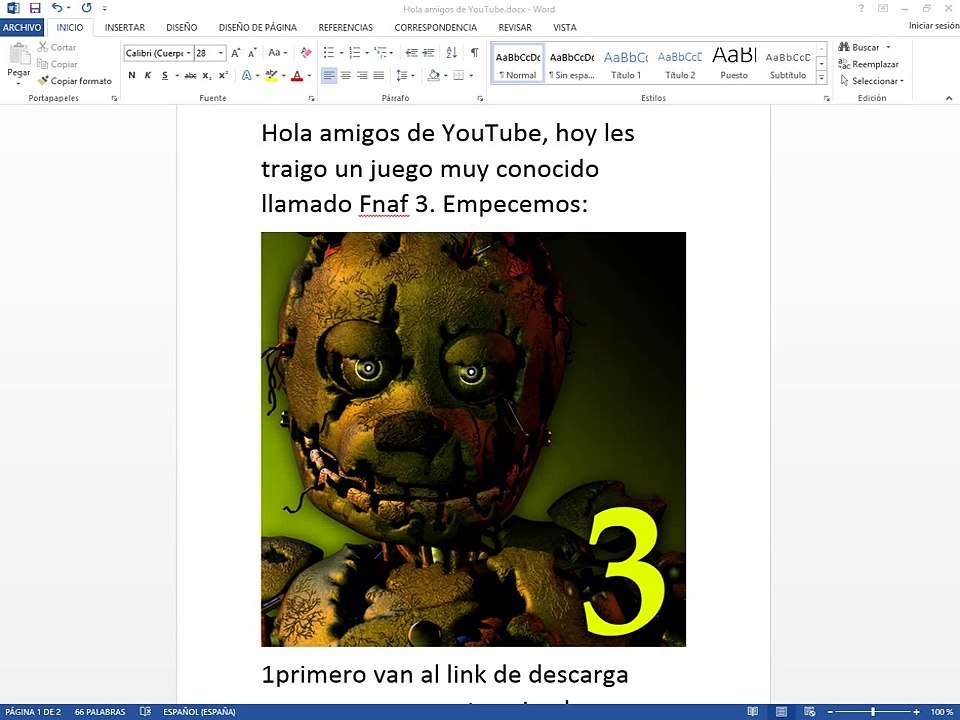Screen dimensions: 960x720
Task: Toggle italic formatting with K
Action: [x=148, y=75]
